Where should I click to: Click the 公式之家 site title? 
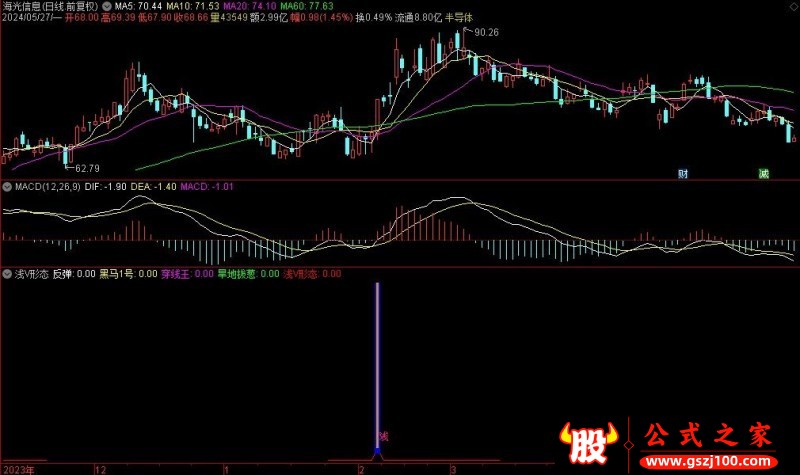pos(707,436)
